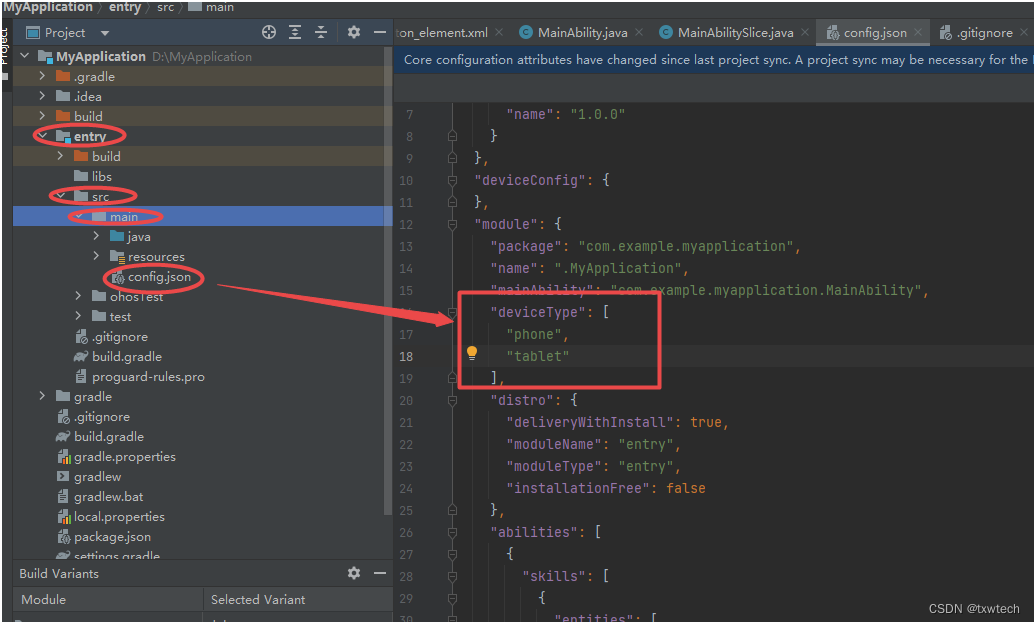Screen dimensions: 1036x624
Task: Hide the Project panel with minus icon
Action: pyautogui.click(x=380, y=32)
